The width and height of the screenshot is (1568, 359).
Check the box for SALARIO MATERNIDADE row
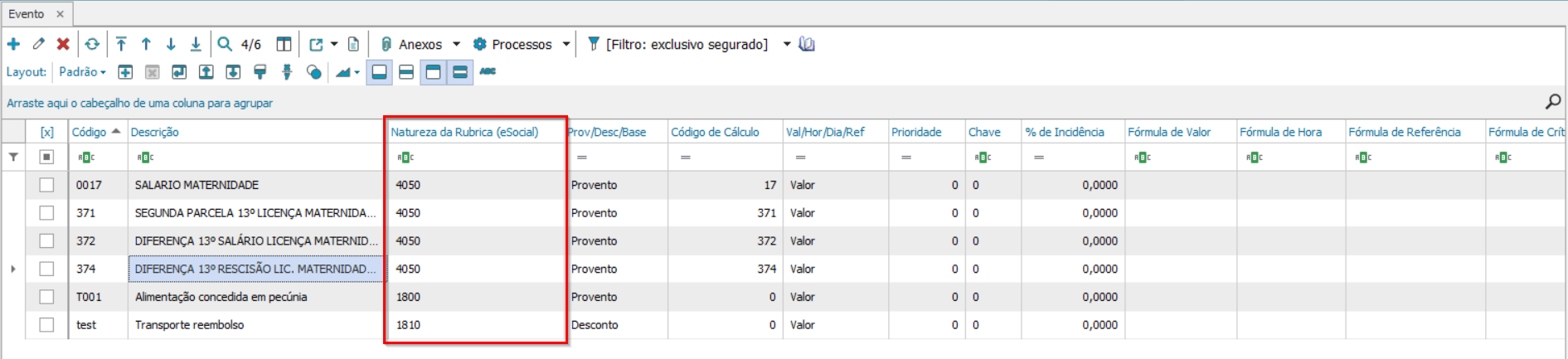coord(46,185)
